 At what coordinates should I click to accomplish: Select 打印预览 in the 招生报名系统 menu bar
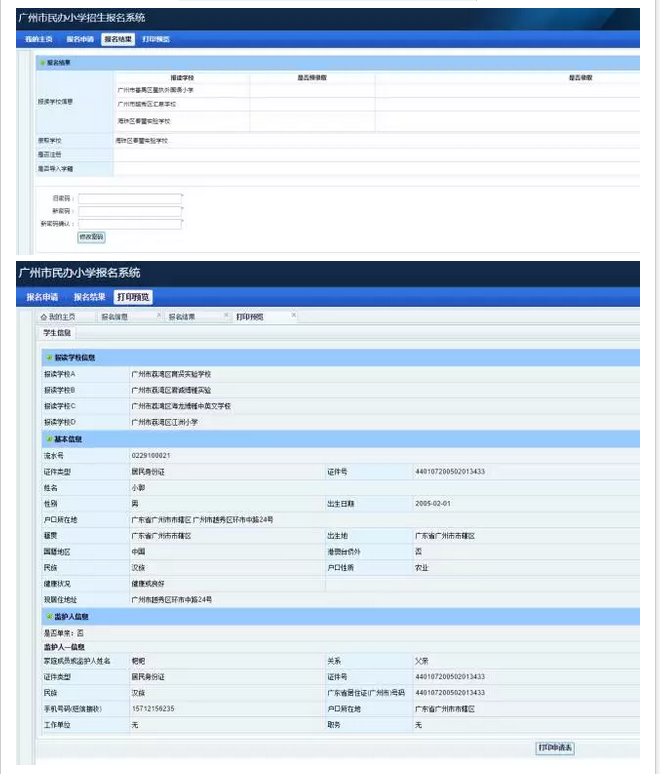pyautogui.click(x=156, y=39)
